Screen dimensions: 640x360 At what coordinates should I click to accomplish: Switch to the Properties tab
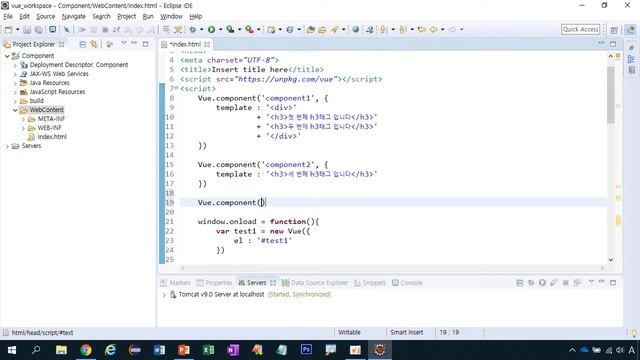[x=214, y=282]
